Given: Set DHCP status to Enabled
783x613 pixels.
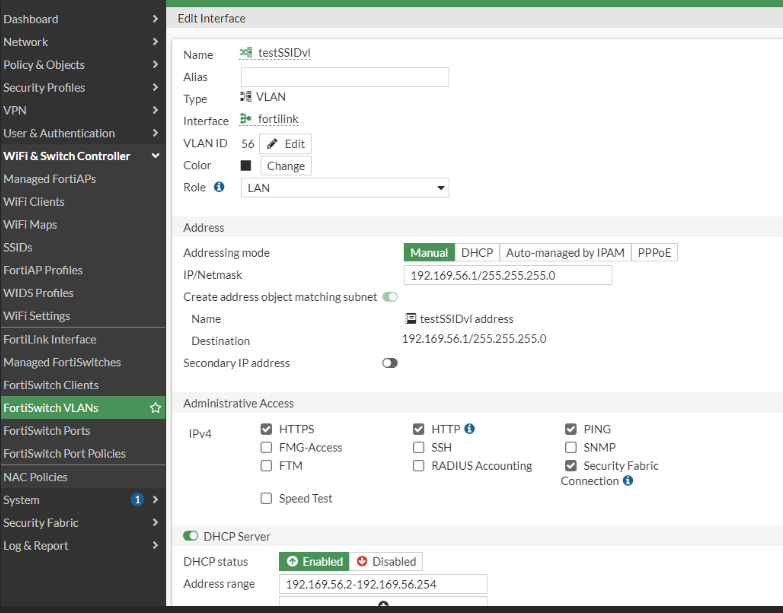Looking at the screenshot, I should coord(314,562).
